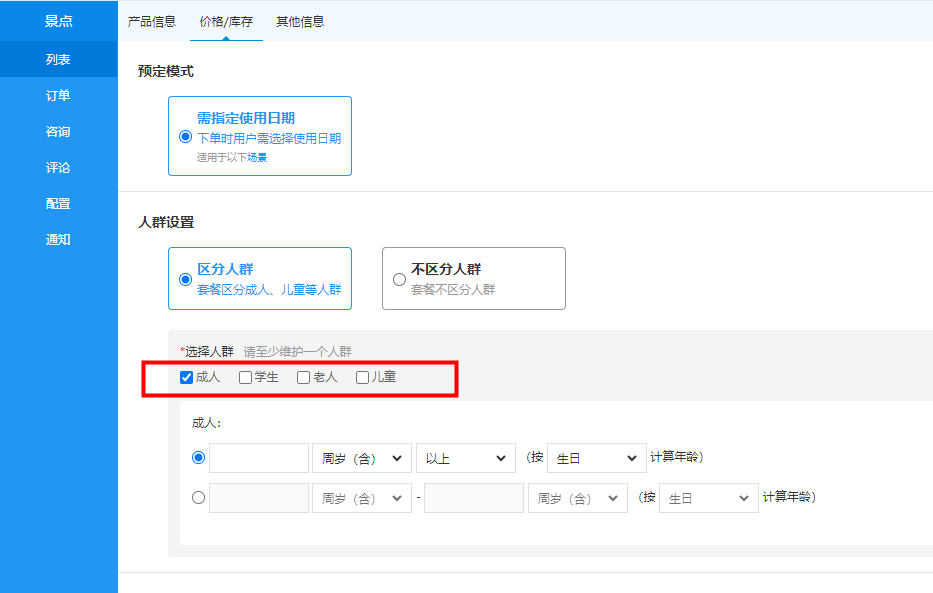The height and width of the screenshot is (593, 933).
Task: Open 评论 from the left navigation
Action: point(58,168)
